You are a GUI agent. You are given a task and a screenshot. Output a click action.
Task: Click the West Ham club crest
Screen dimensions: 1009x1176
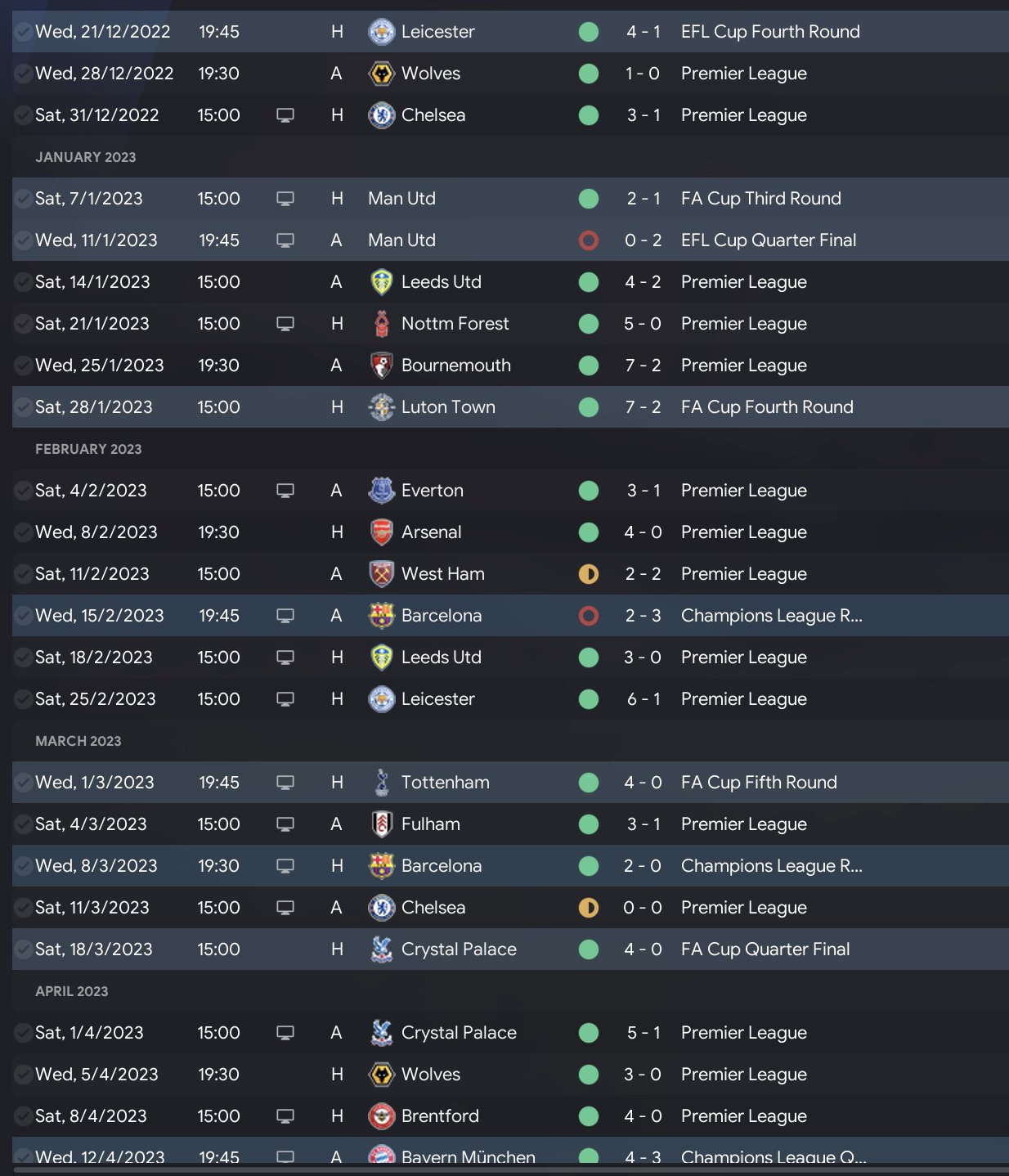pyautogui.click(x=382, y=574)
